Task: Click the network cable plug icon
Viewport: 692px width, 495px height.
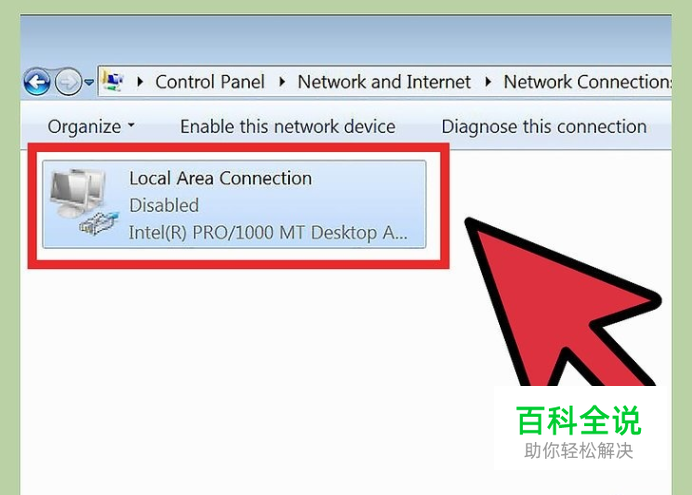Action: point(99,224)
